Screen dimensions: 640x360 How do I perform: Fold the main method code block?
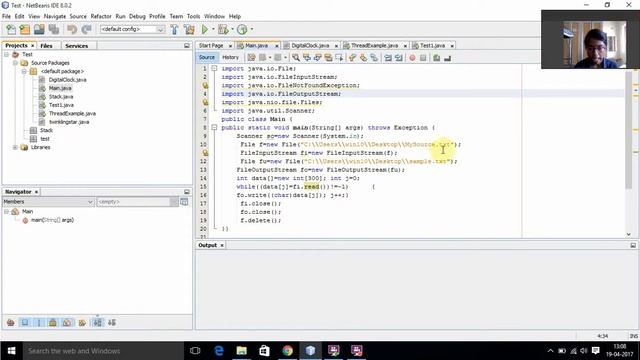click(214, 128)
